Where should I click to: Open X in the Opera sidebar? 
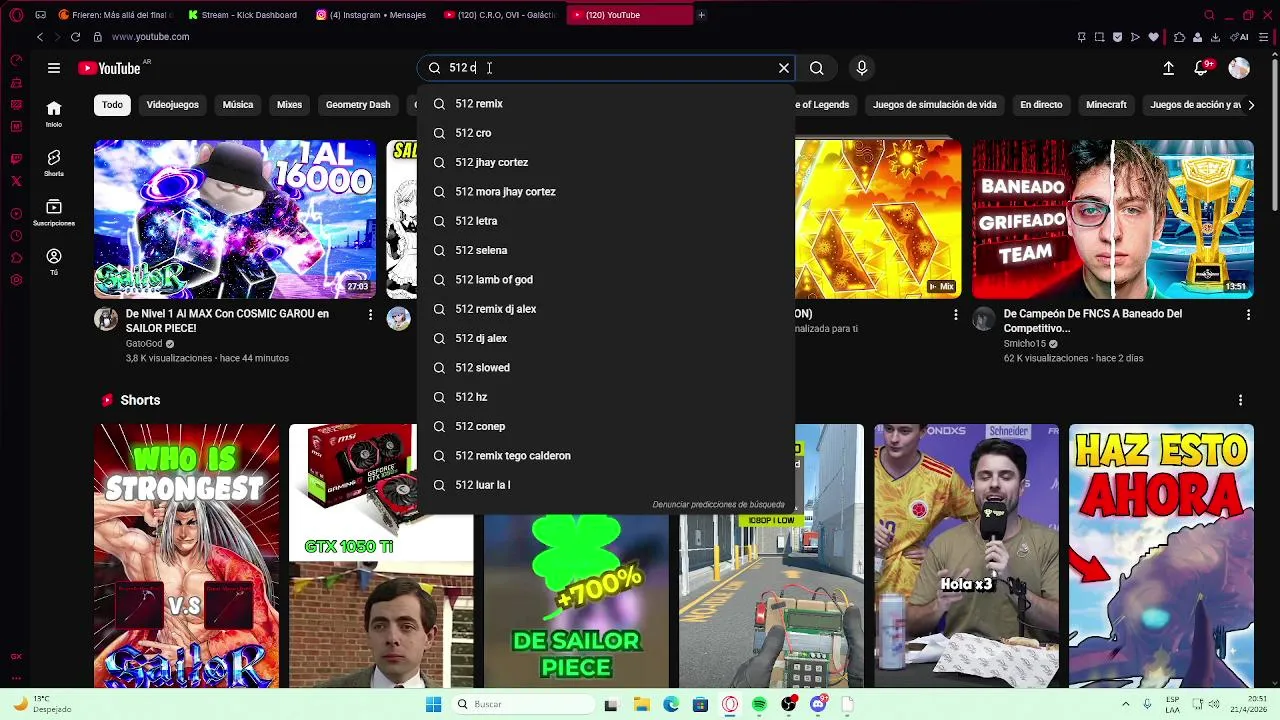pos(16,181)
